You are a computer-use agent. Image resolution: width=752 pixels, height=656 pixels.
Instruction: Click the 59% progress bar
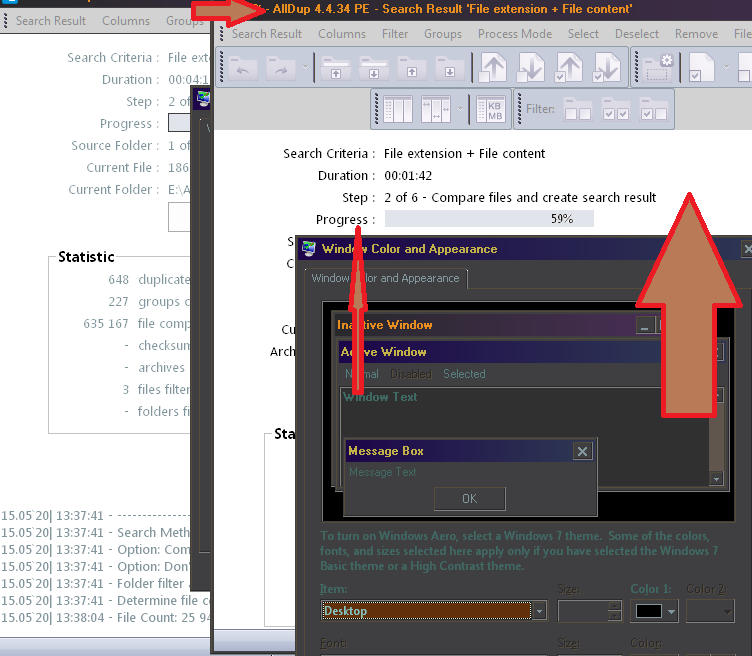coord(489,219)
